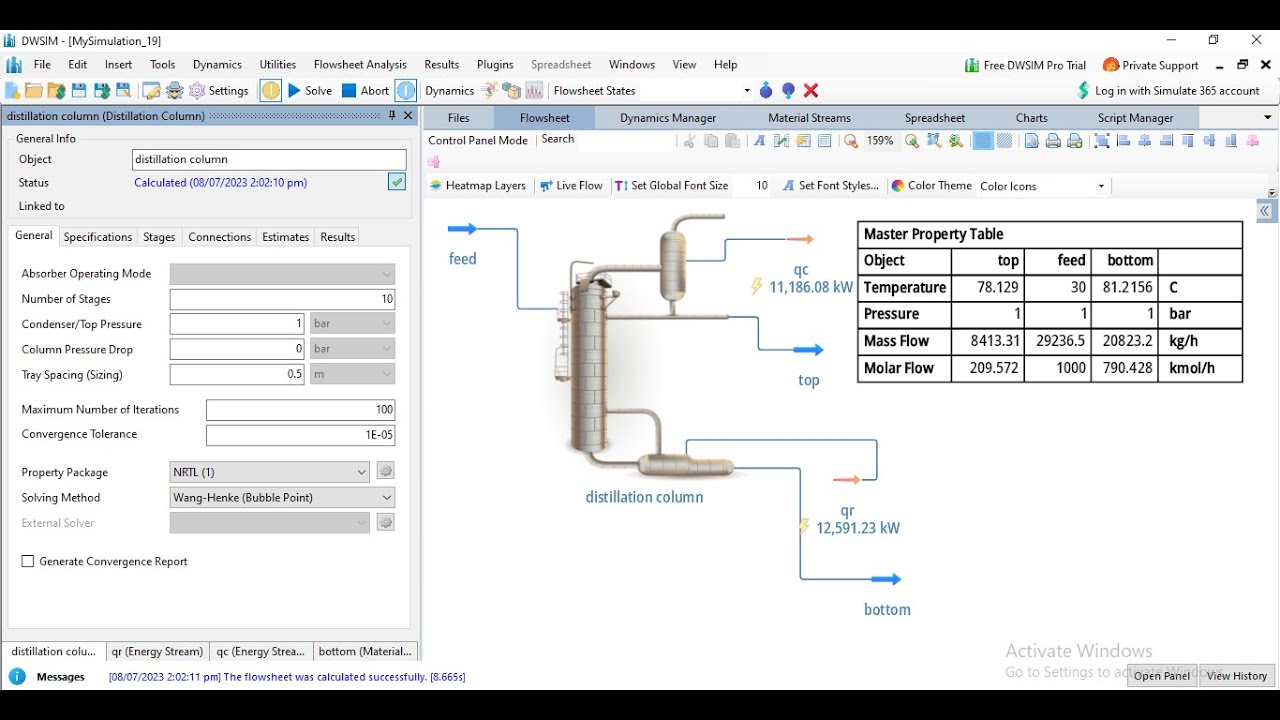Click the Align lefts icon

click(x=1123, y=141)
